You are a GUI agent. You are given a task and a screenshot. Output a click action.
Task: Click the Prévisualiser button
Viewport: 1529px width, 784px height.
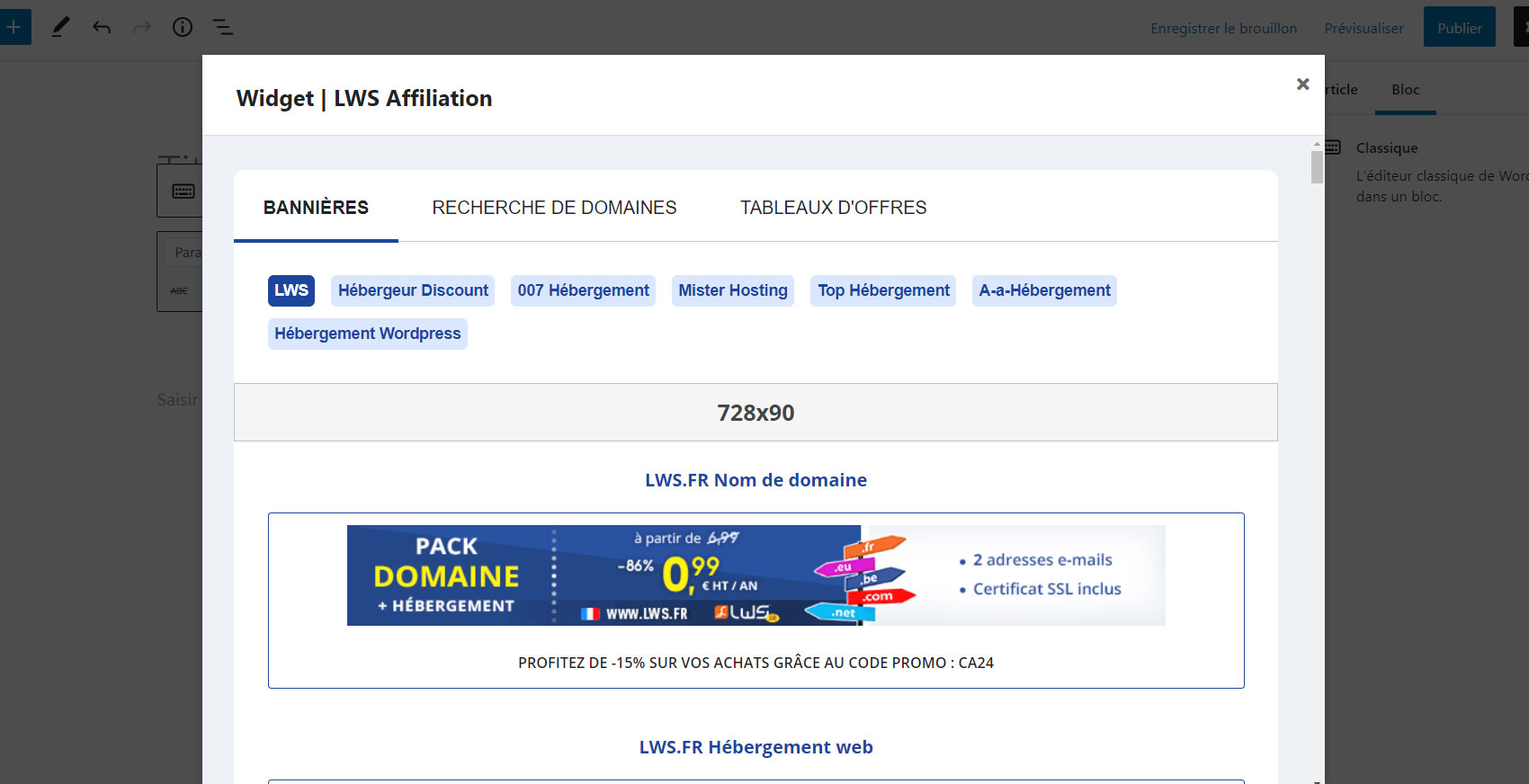pos(1364,28)
